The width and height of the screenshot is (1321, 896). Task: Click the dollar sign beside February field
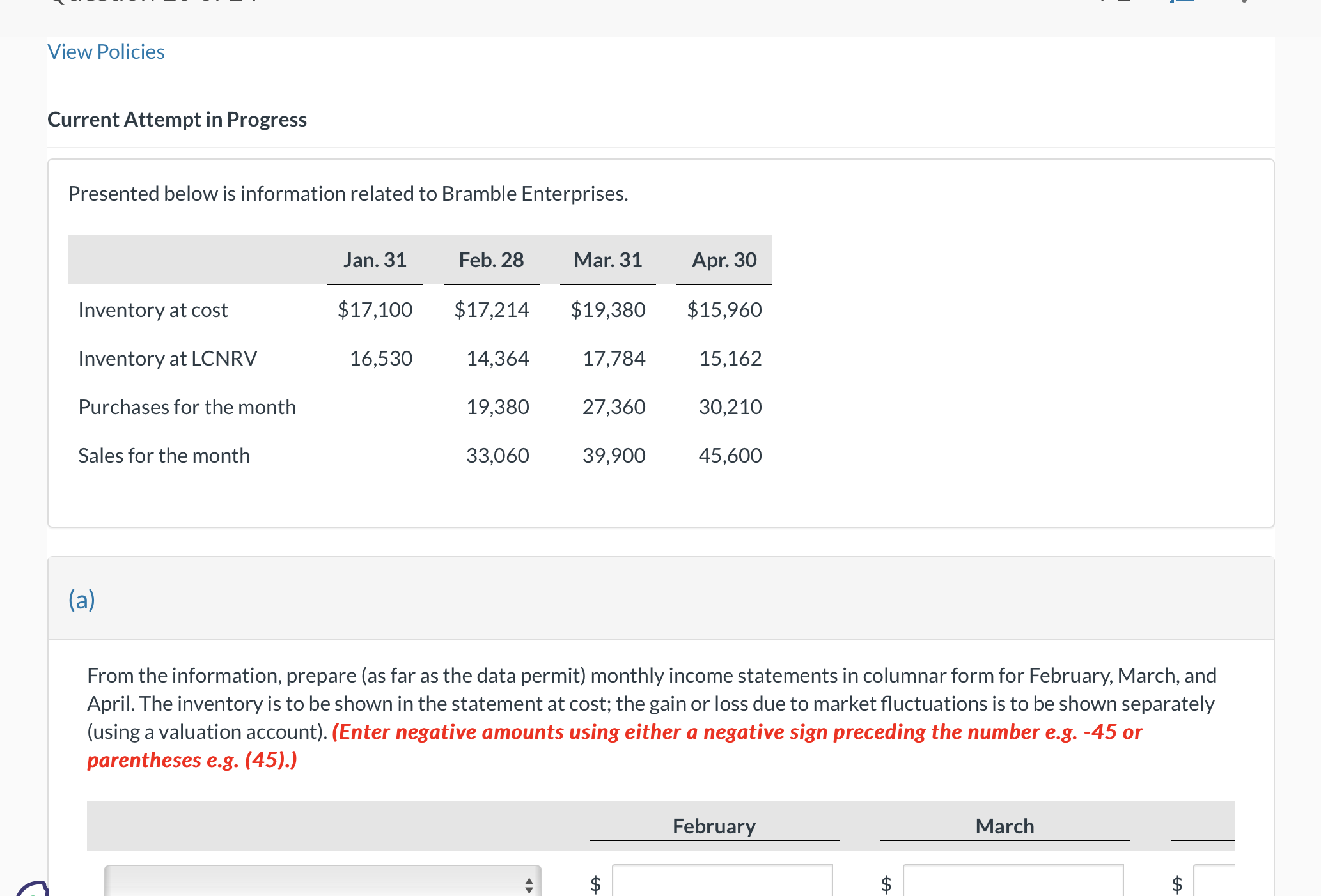click(596, 884)
